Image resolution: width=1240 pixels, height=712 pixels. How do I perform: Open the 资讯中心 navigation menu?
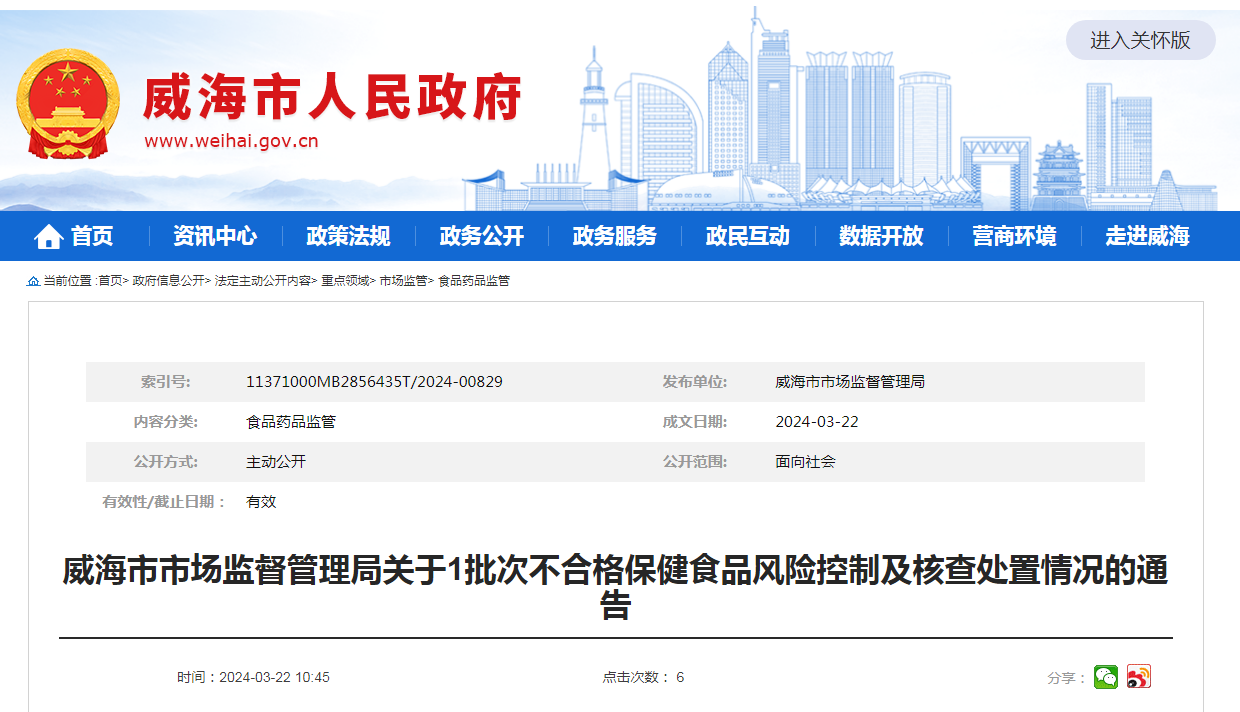coord(214,236)
